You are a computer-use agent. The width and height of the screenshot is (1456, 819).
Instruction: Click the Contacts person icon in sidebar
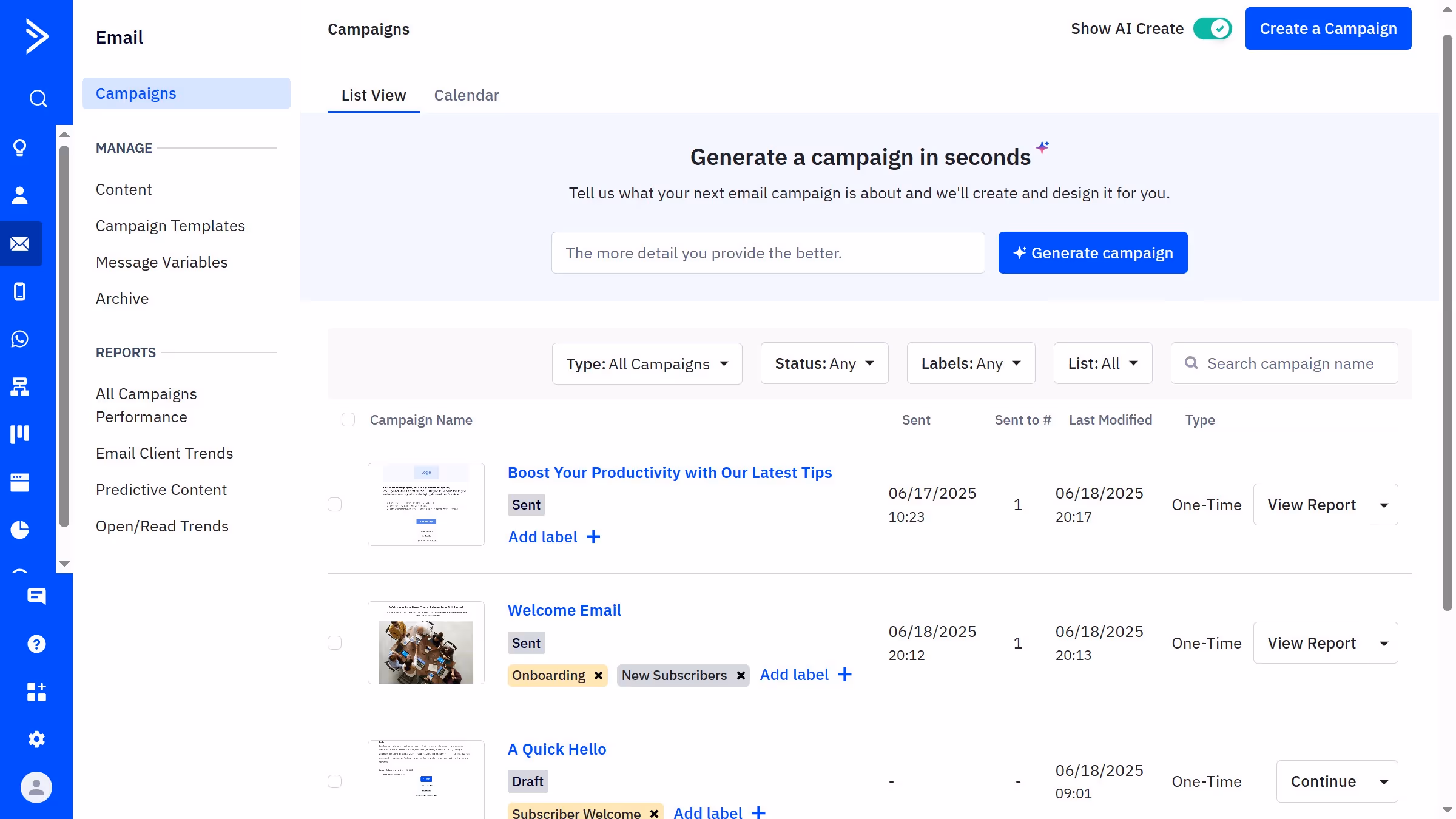[x=19, y=195]
